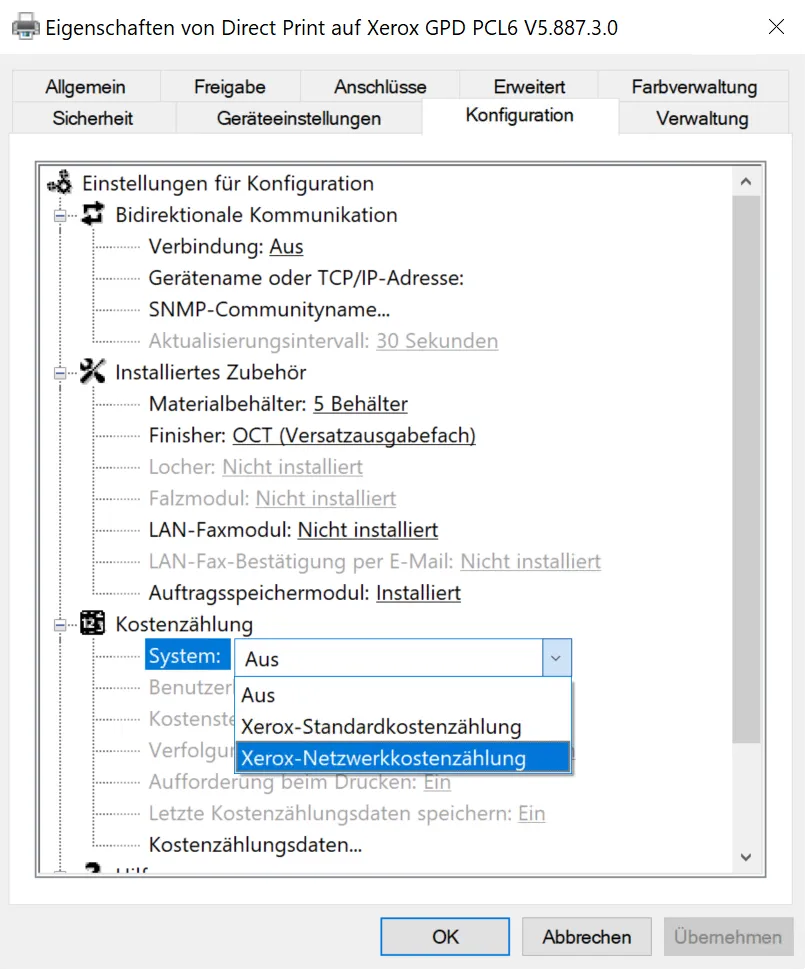Click the printer icon in title bar

[26, 27]
